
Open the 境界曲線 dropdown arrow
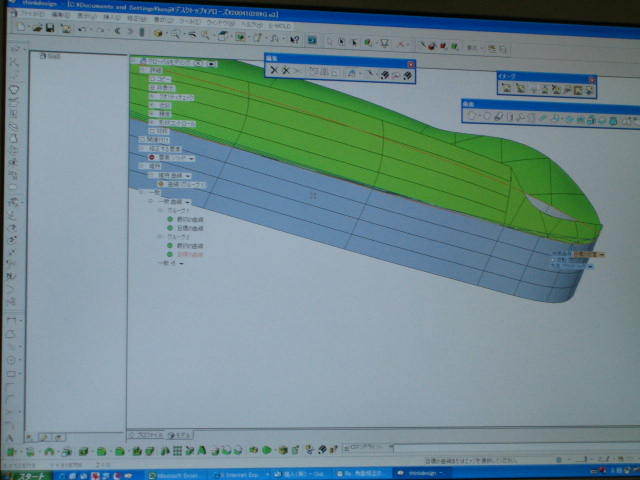pos(187,176)
